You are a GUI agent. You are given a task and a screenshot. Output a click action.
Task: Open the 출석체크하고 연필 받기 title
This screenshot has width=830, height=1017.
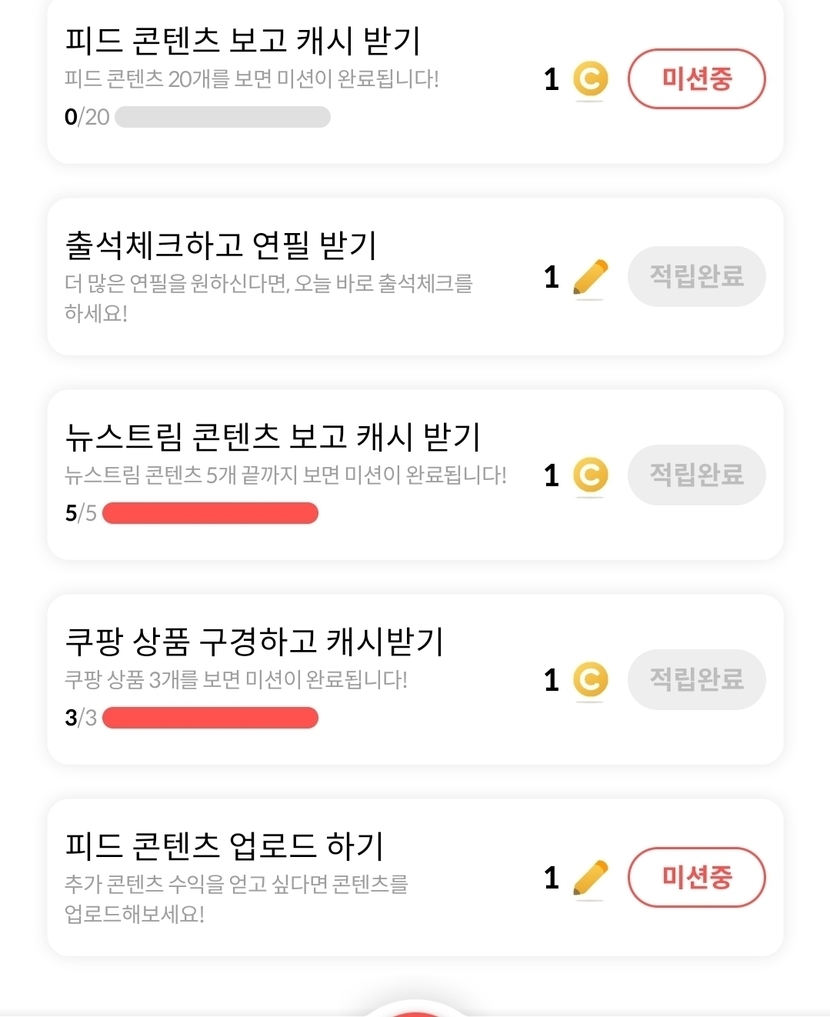220,245
